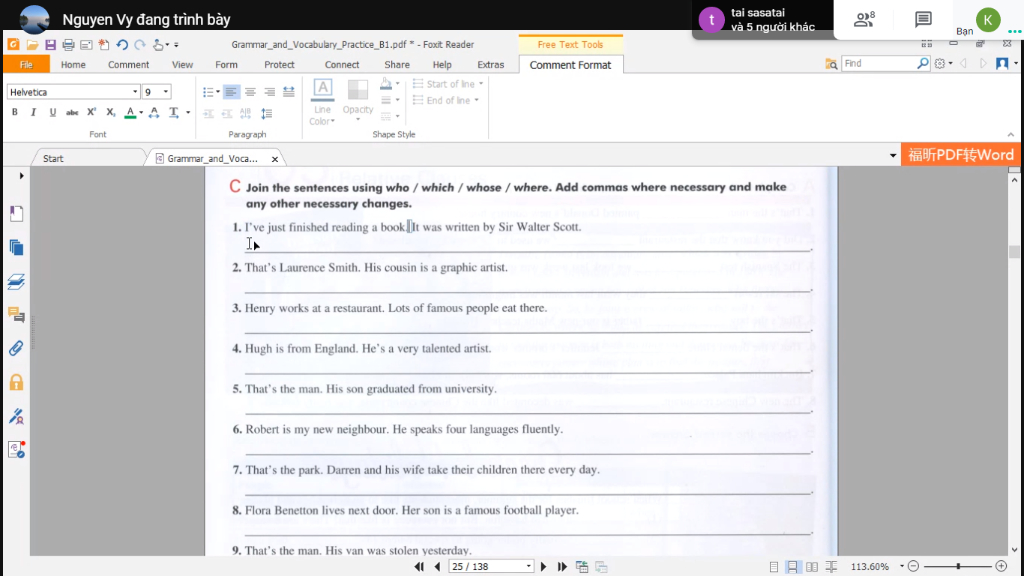Adjust line spacing in Paragraph group
This screenshot has width=1024, height=576.
pyautogui.click(x=266, y=114)
